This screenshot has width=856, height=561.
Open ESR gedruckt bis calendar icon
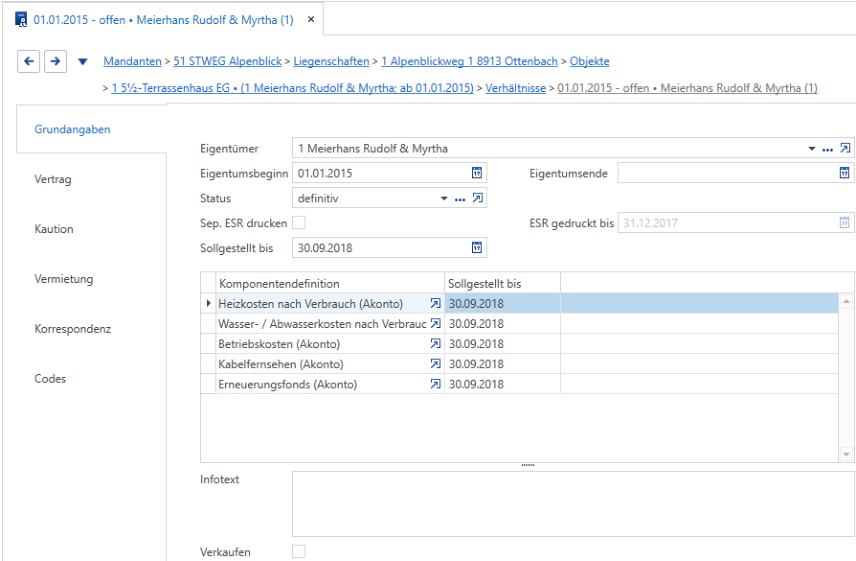[844, 223]
